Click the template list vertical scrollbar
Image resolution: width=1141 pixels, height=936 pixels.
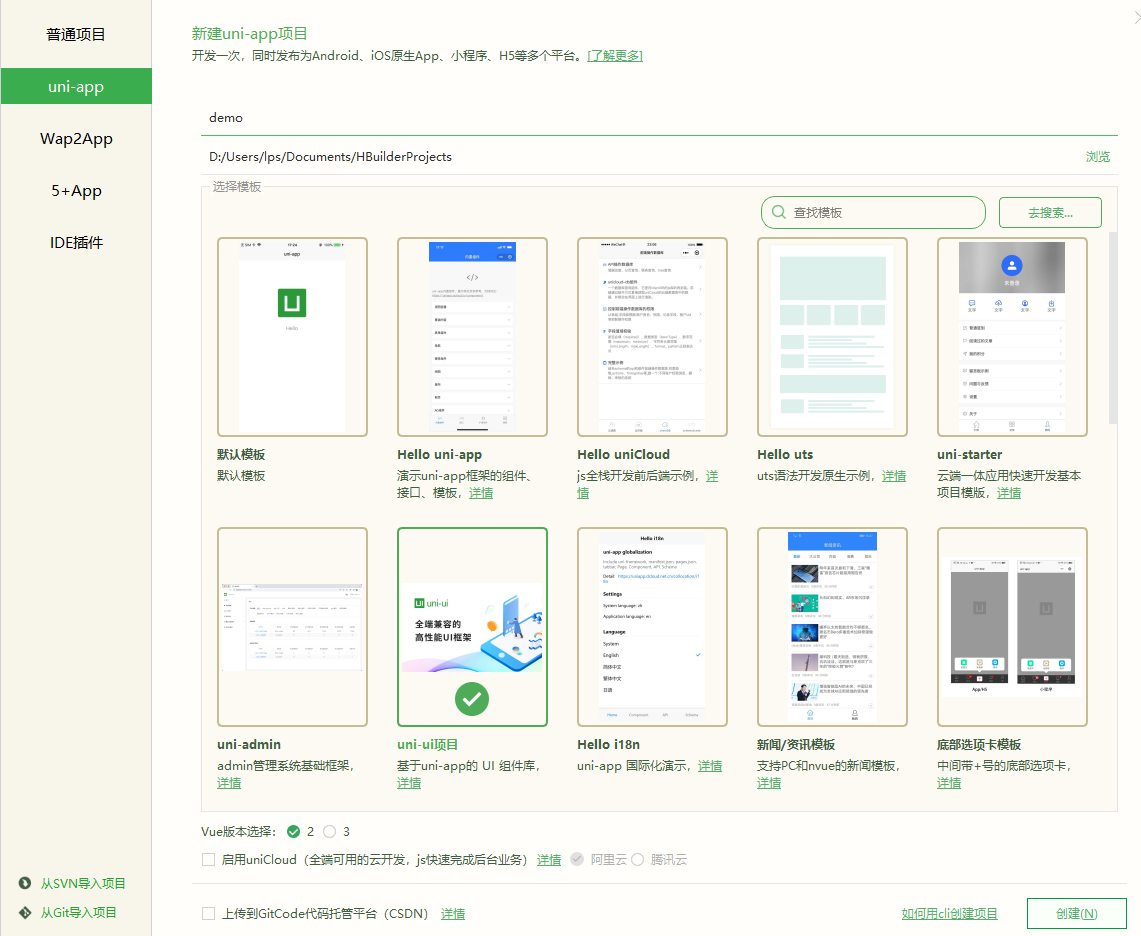point(1113,328)
